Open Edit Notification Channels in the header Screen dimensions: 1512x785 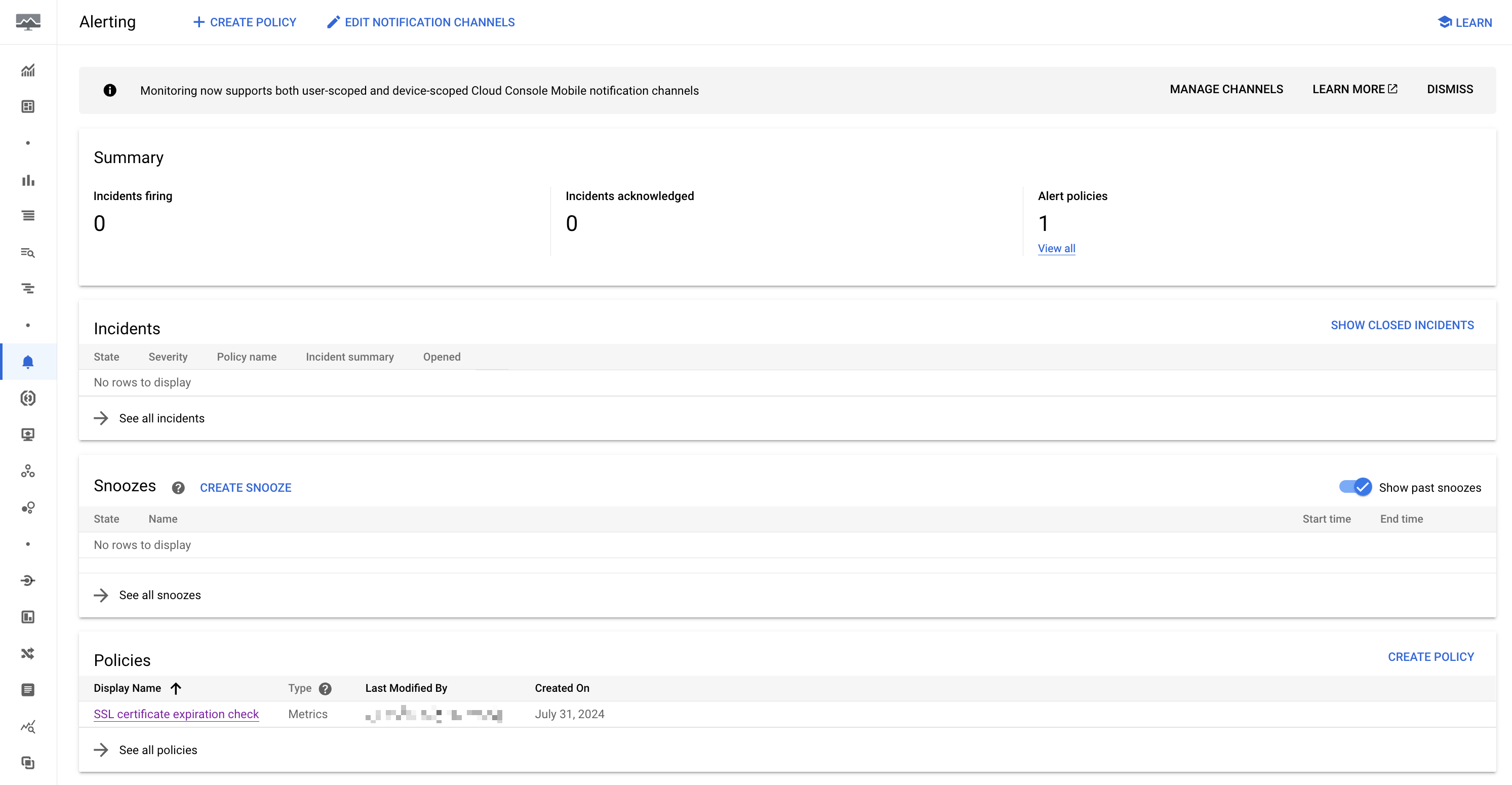tap(421, 22)
